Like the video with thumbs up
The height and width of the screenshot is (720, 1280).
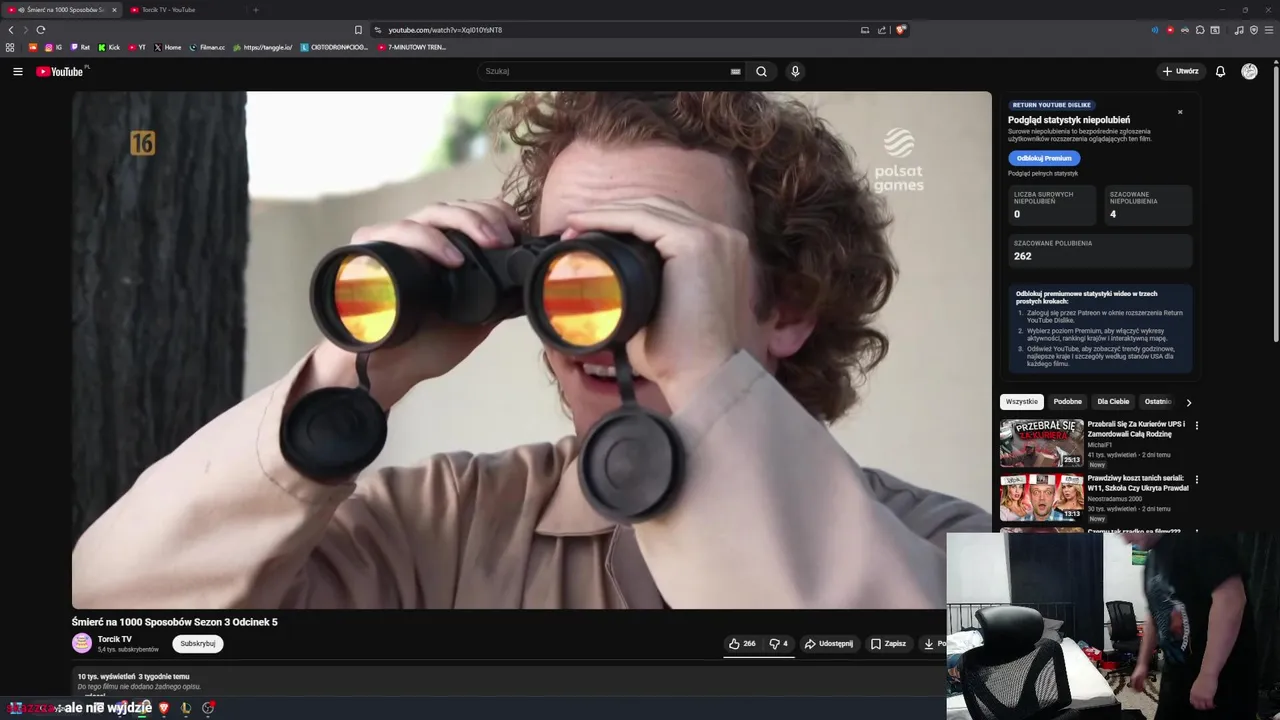742,644
